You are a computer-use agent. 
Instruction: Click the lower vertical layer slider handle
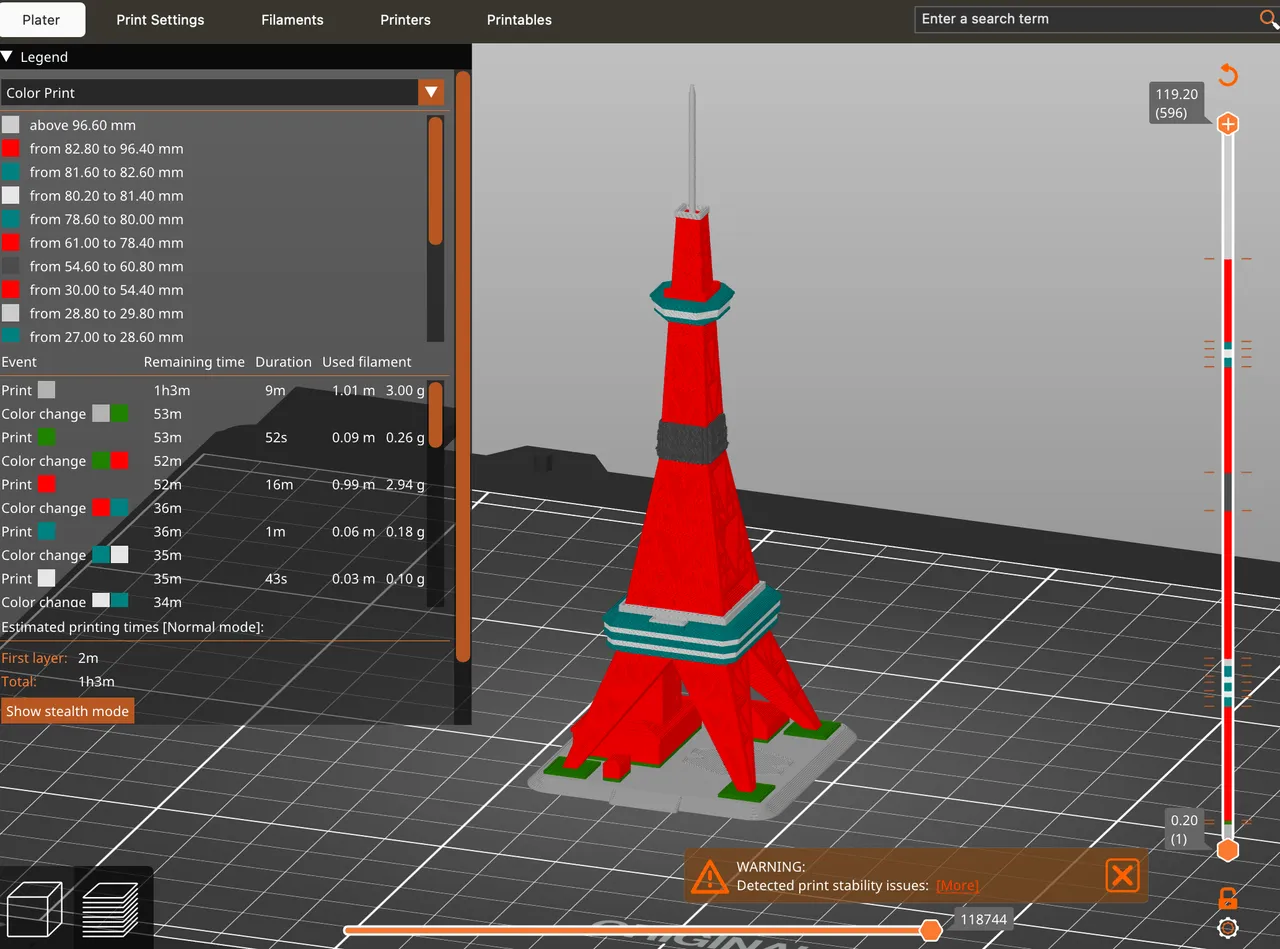1228,850
